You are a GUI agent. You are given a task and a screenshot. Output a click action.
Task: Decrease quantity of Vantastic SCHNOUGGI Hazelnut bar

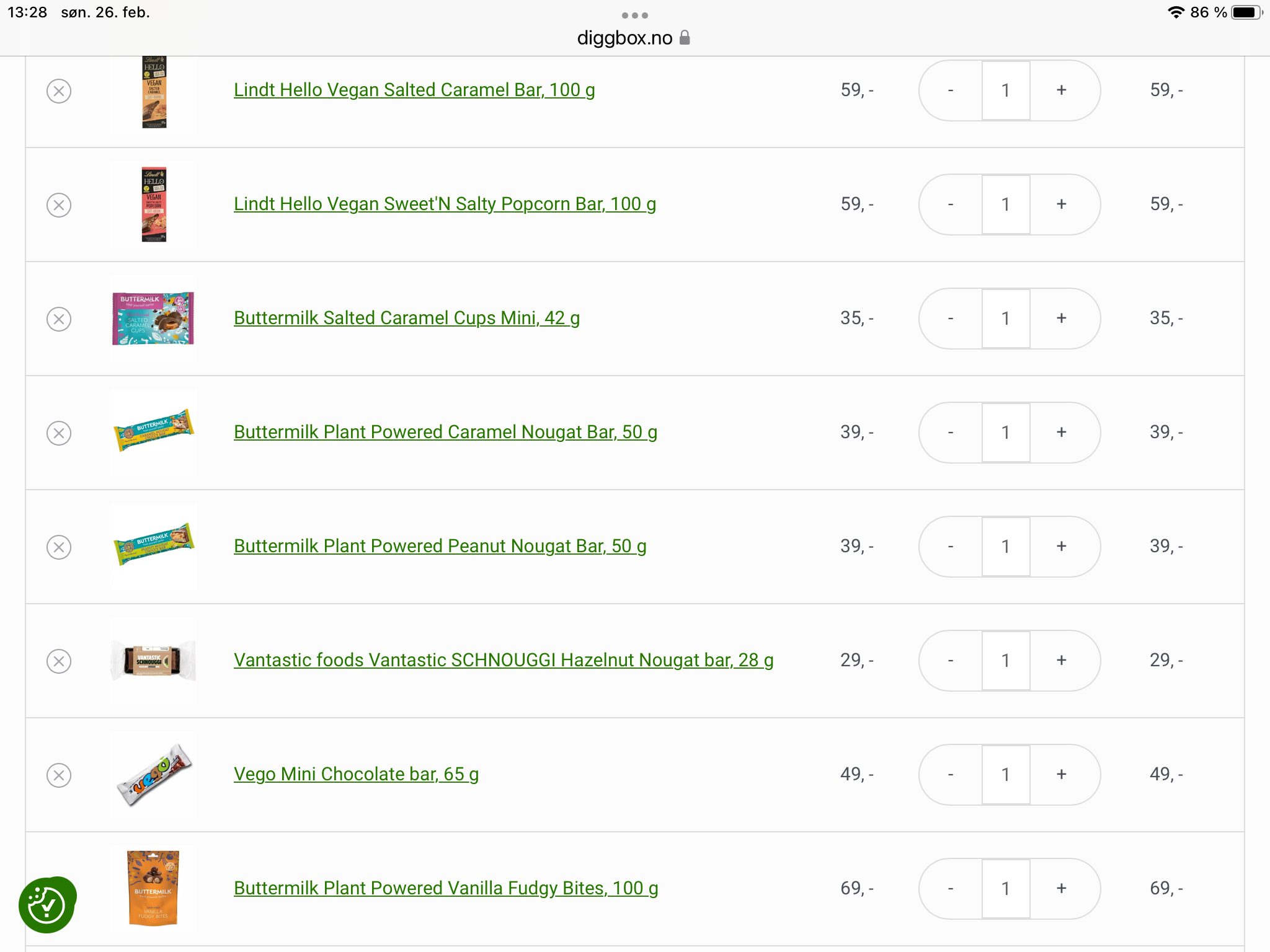point(951,660)
